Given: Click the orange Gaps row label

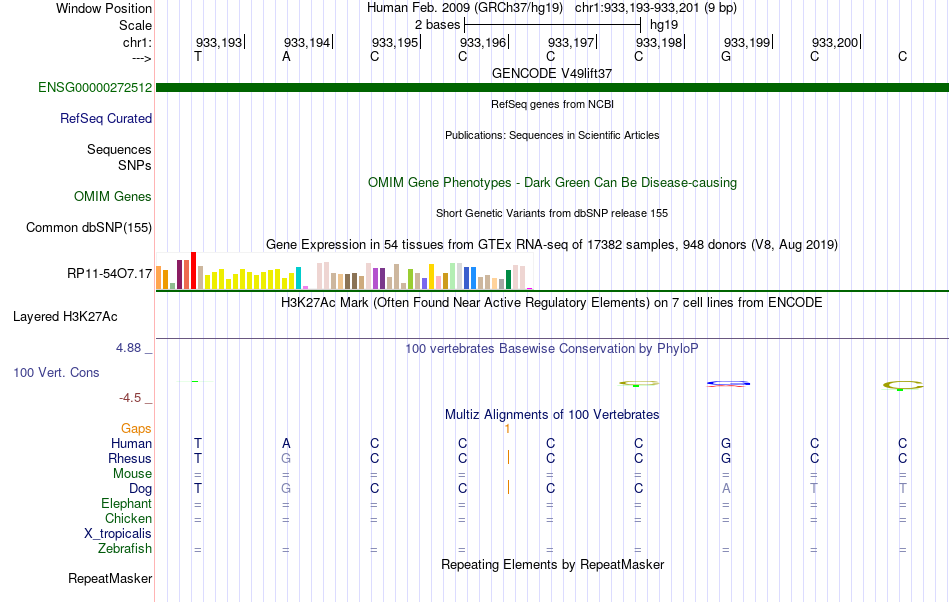Looking at the screenshot, I should point(136,428).
